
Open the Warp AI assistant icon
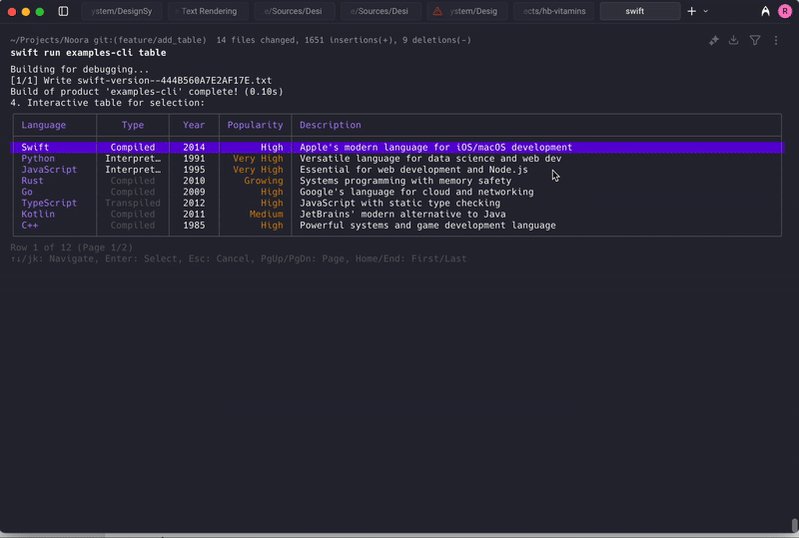[x=765, y=11]
